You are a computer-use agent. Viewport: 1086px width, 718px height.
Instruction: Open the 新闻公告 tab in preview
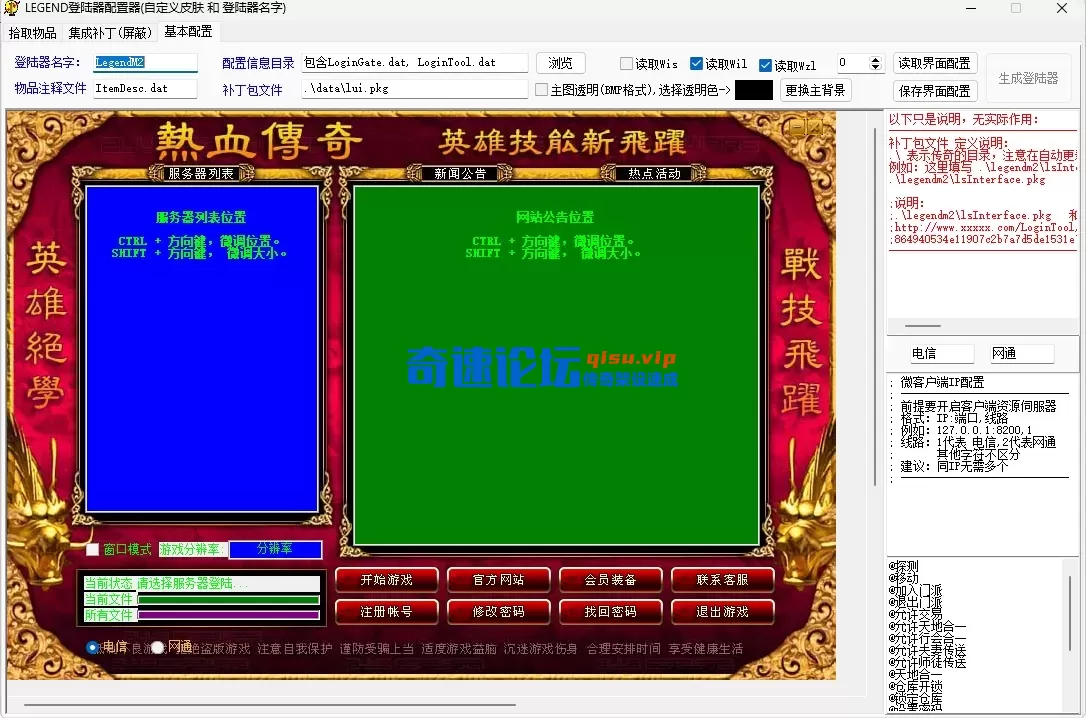coord(460,173)
